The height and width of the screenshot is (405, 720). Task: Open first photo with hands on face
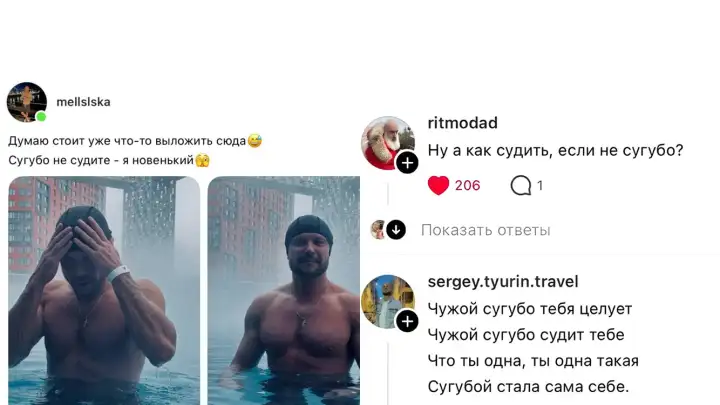pyautogui.click(x=104, y=291)
